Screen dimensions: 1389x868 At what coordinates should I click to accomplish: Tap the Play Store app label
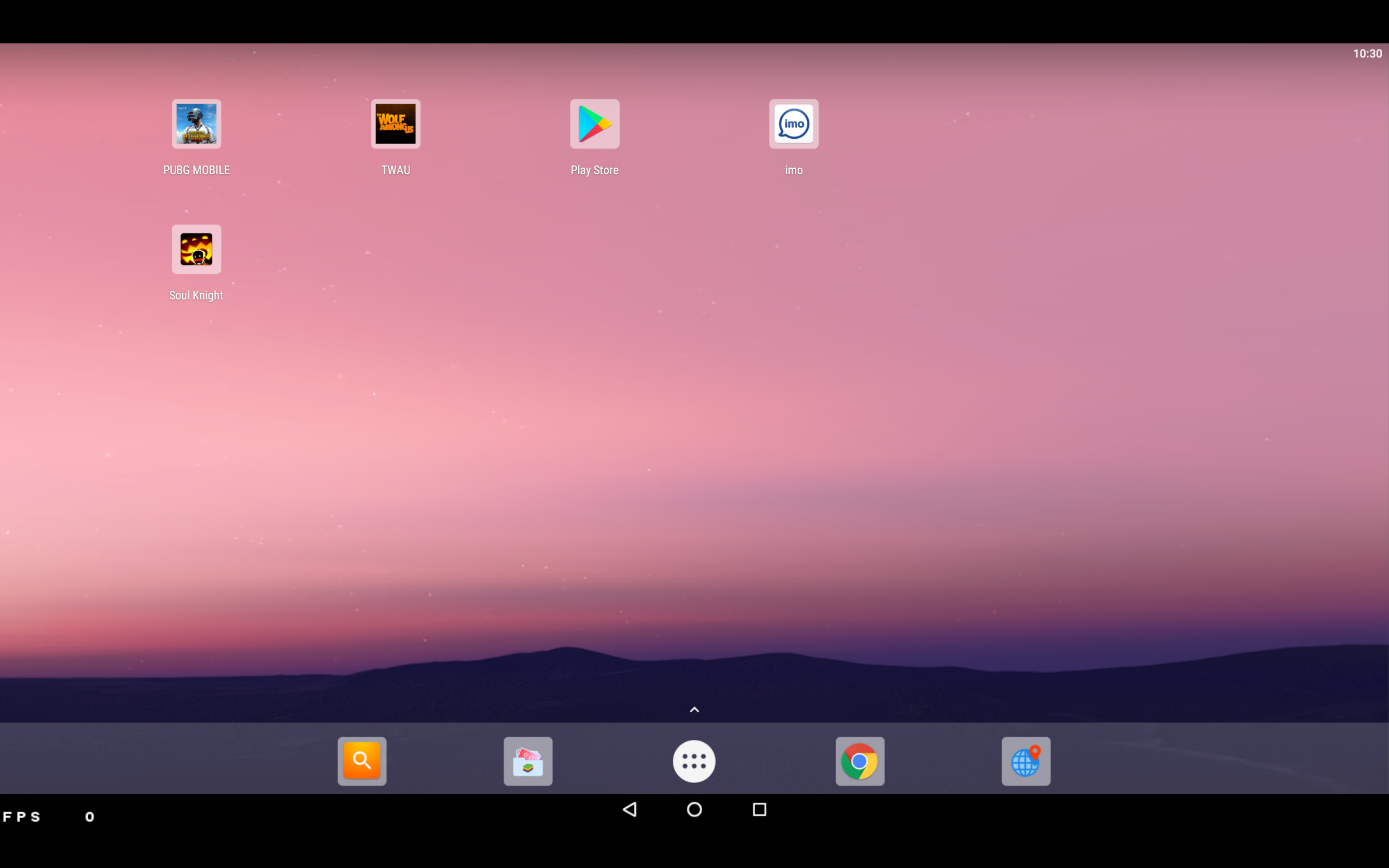[594, 169]
